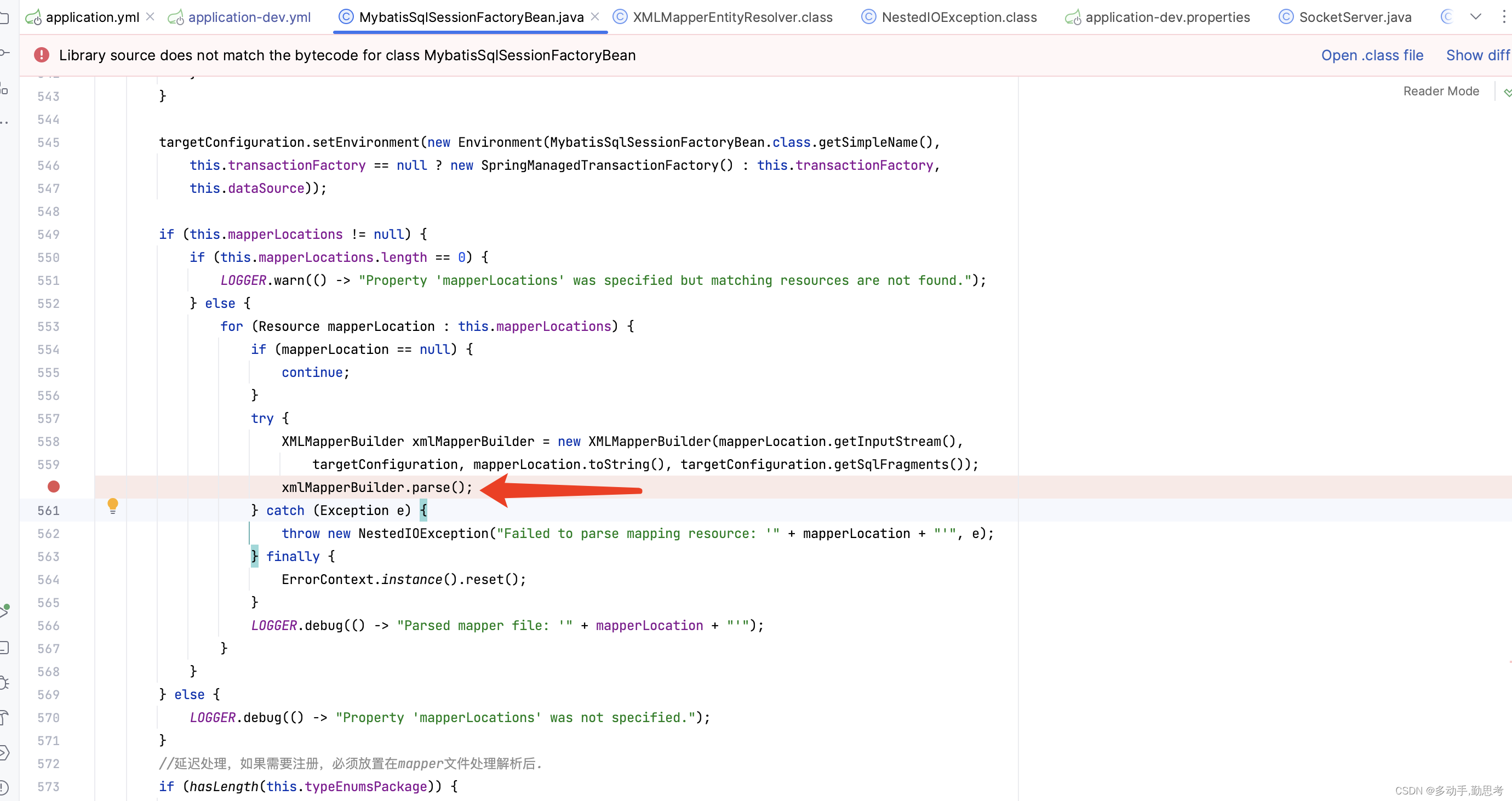Screen dimensions: 1512x801
Task: Switch to the application.yml tab
Action: (x=91, y=17)
